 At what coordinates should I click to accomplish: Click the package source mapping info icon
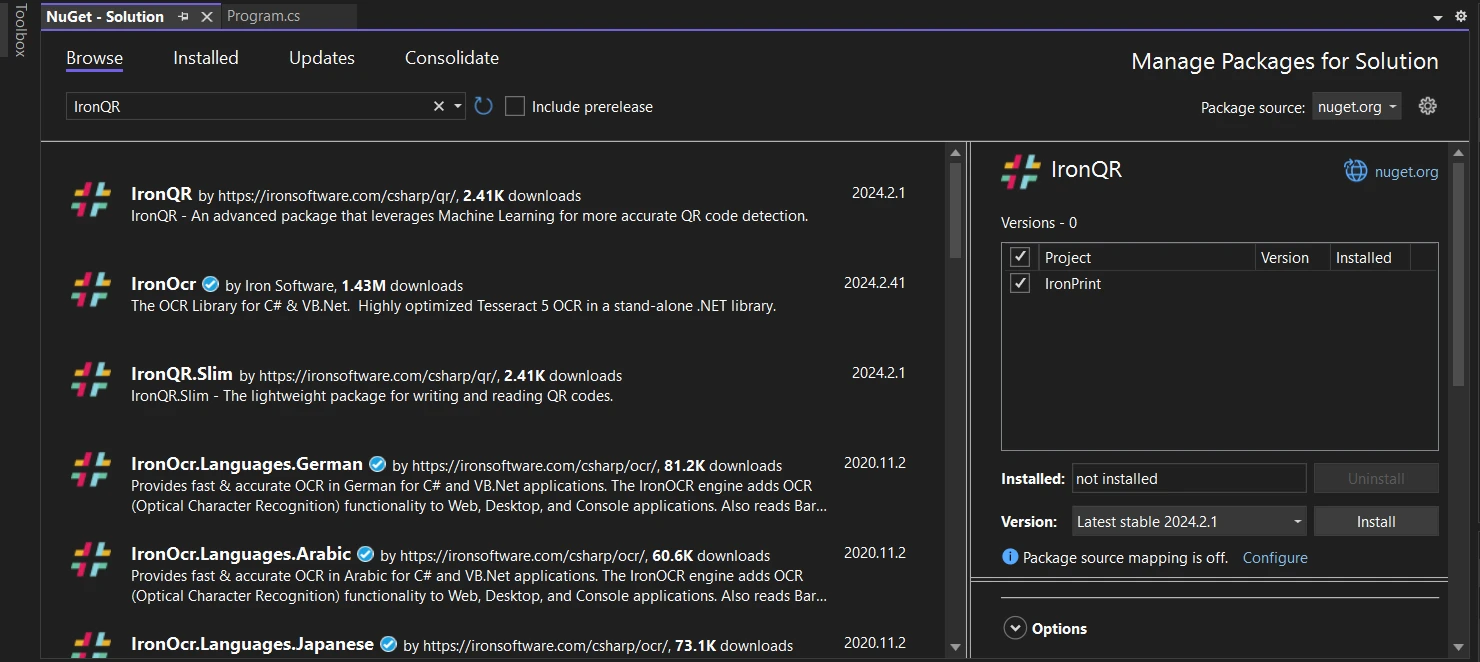1010,557
